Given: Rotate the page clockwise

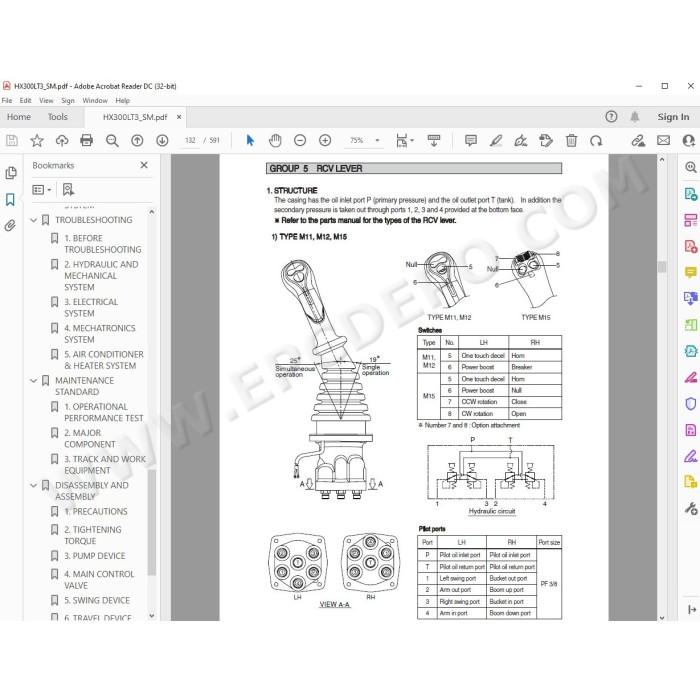Looking at the screenshot, I should (596, 141).
